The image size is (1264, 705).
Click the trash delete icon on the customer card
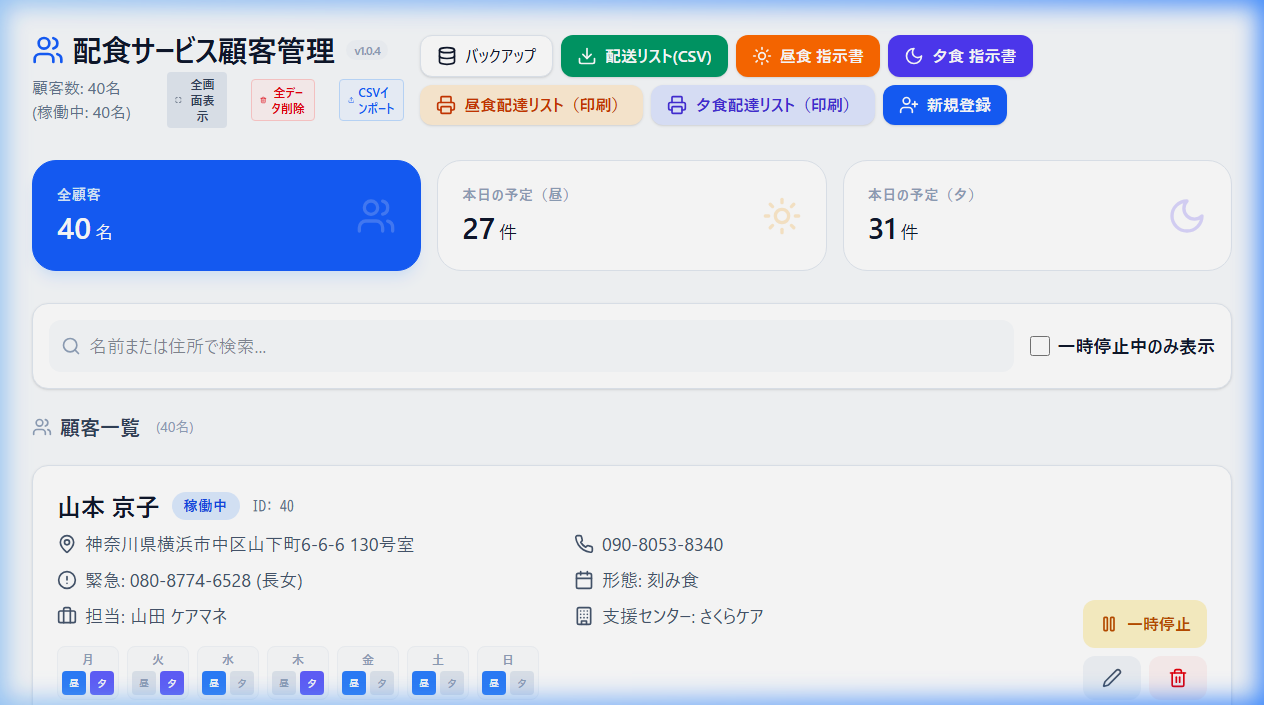1178,678
